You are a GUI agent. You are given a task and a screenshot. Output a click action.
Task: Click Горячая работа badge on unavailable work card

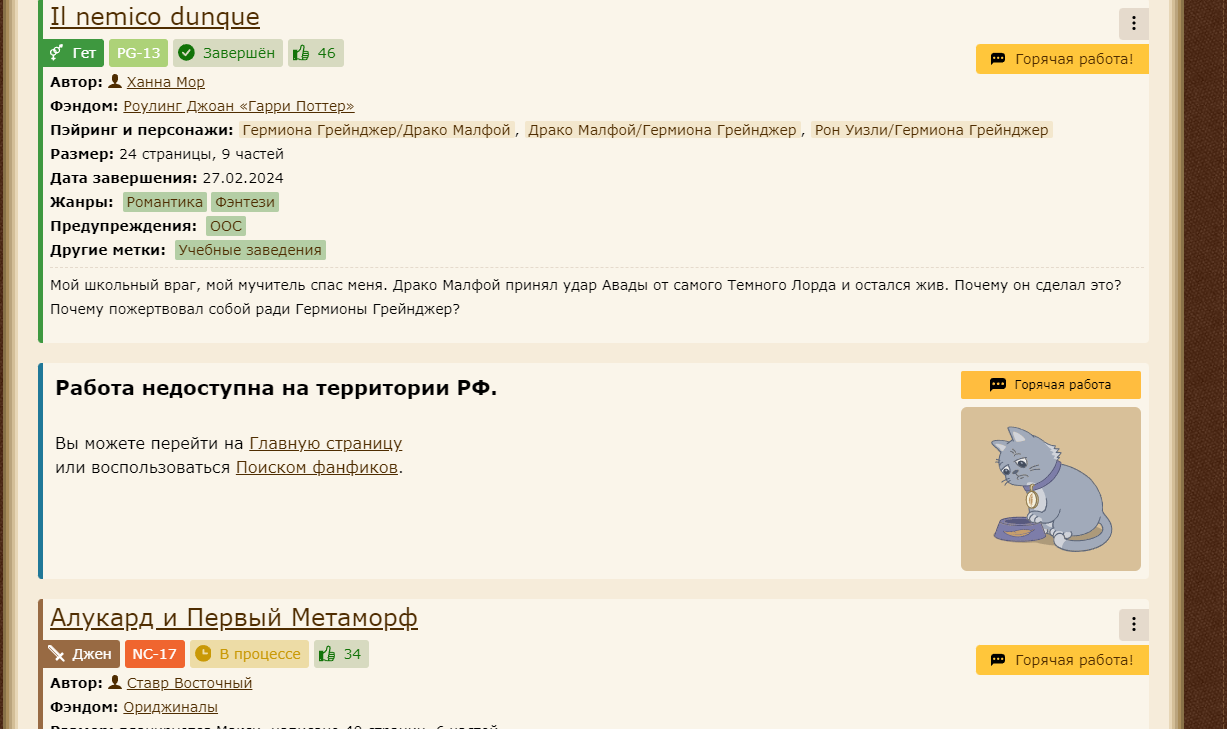pos(1051,385)
